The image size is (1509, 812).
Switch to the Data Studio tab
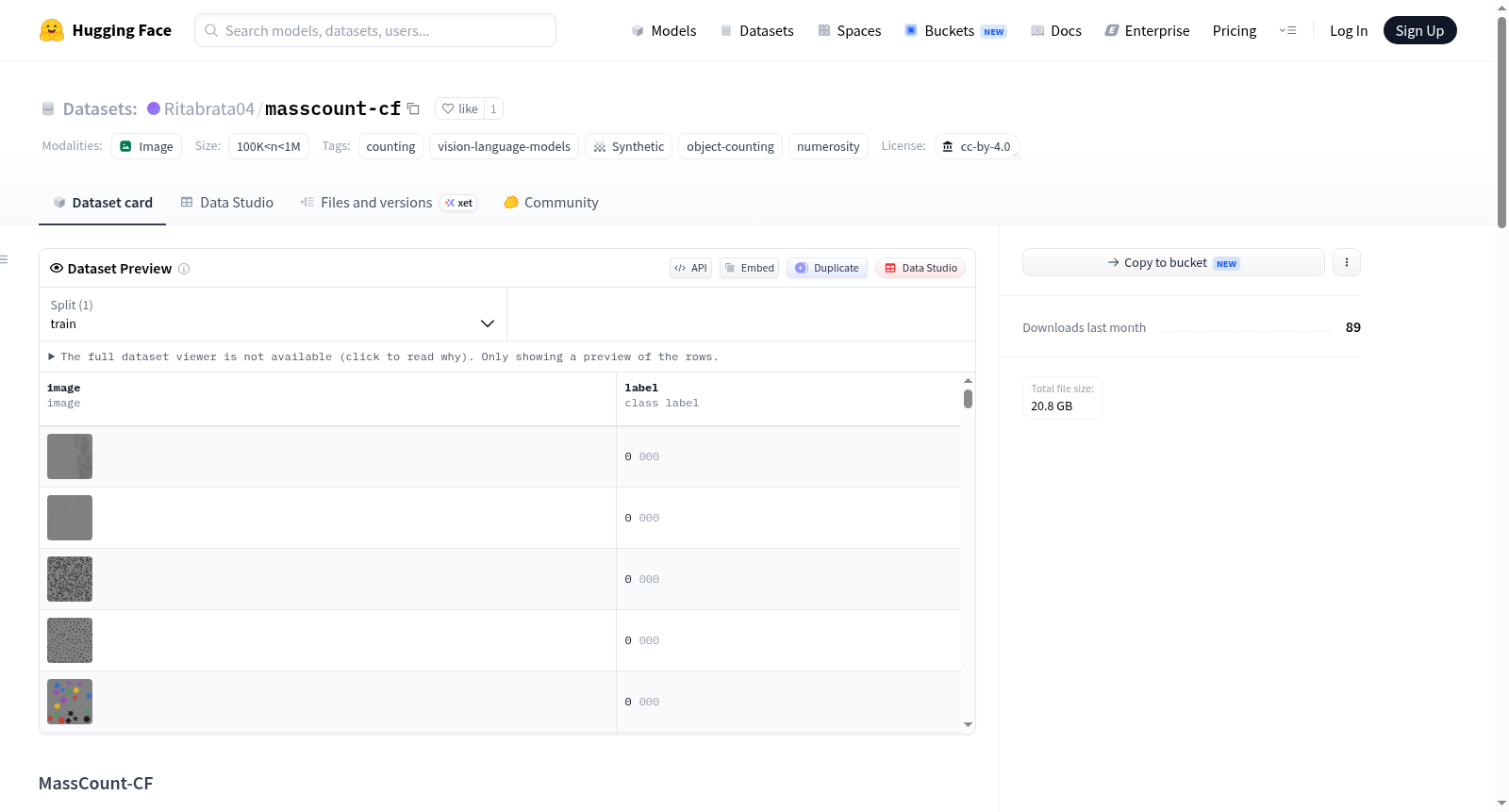[x=227, y=202]
